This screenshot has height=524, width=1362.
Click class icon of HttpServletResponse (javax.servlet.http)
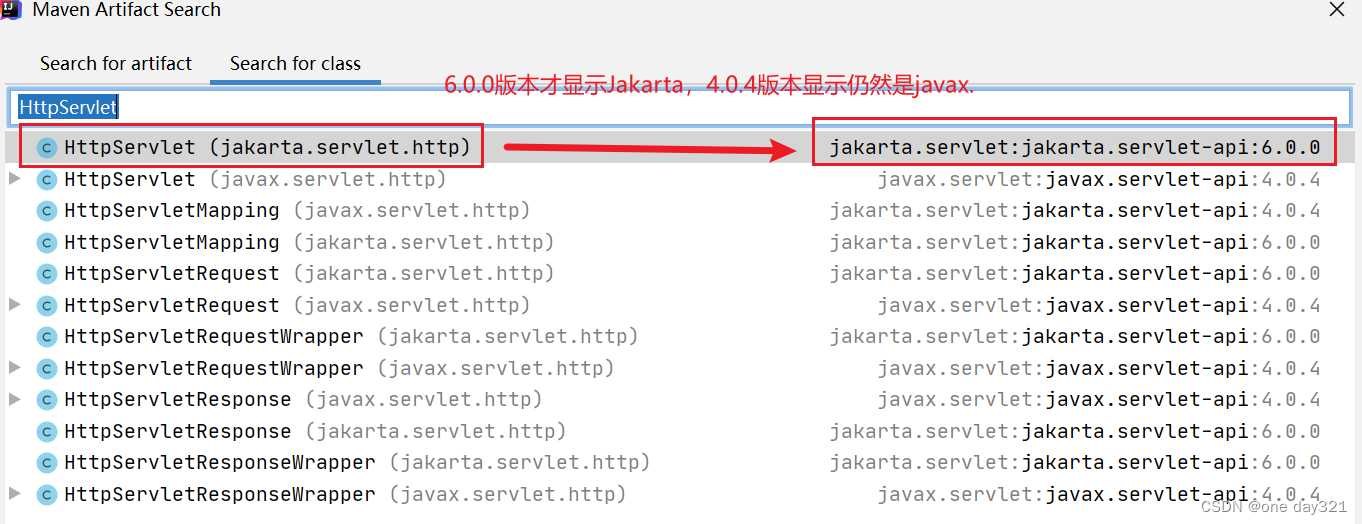pos(46,400)
